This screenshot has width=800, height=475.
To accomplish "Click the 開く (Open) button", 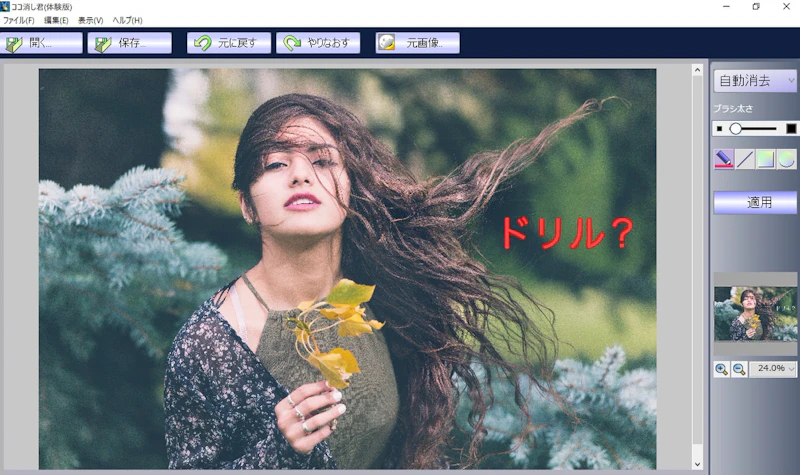I will [41, 43].
